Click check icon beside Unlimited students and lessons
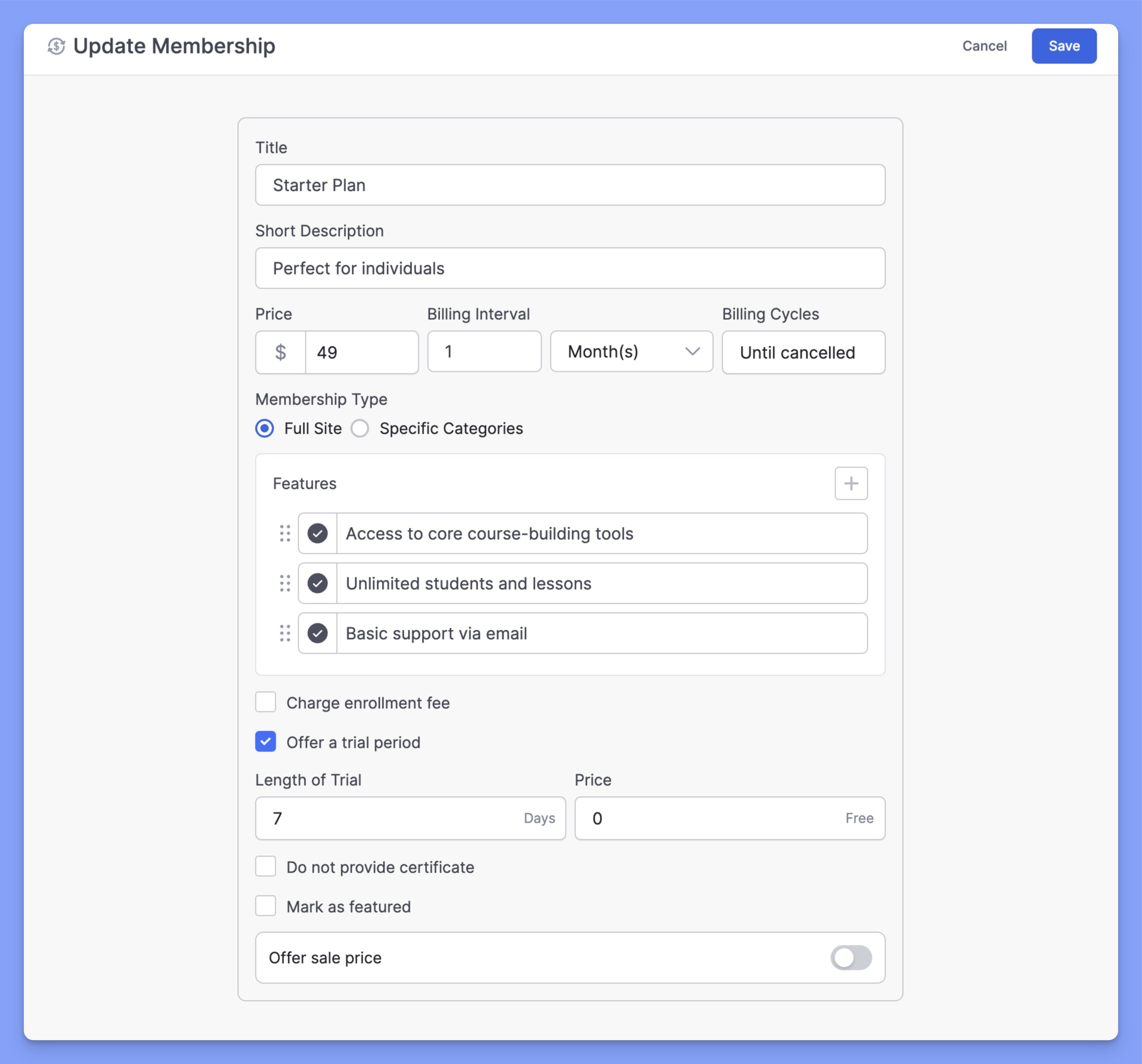 [318, 583]
